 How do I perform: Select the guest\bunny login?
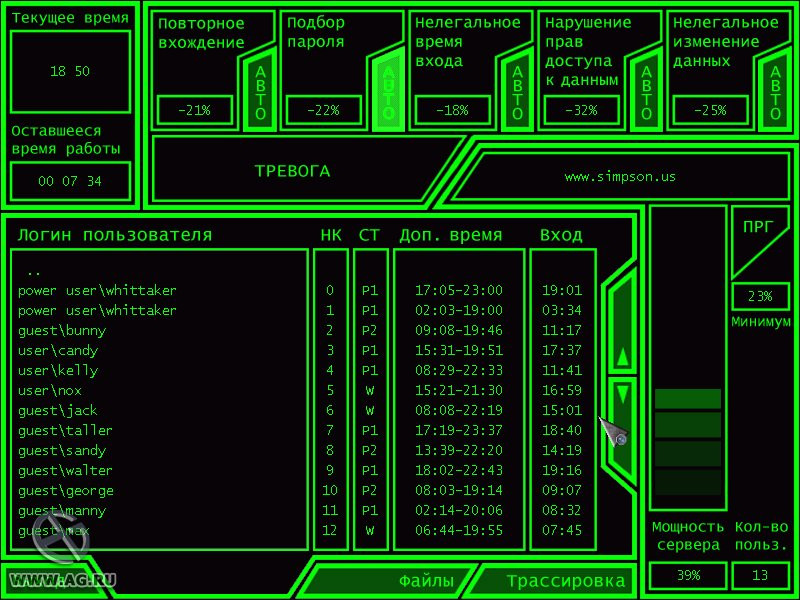coord(62,331)
